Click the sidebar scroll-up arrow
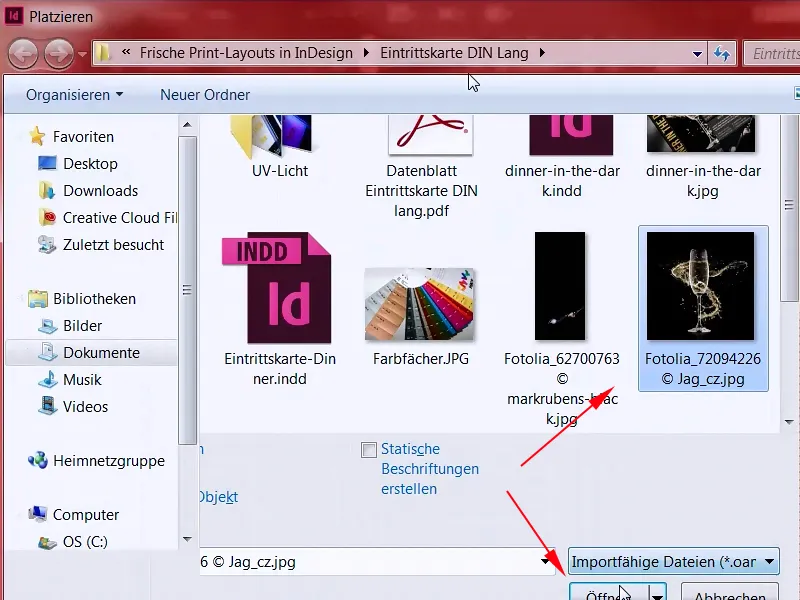 click(x=187, y=124)
